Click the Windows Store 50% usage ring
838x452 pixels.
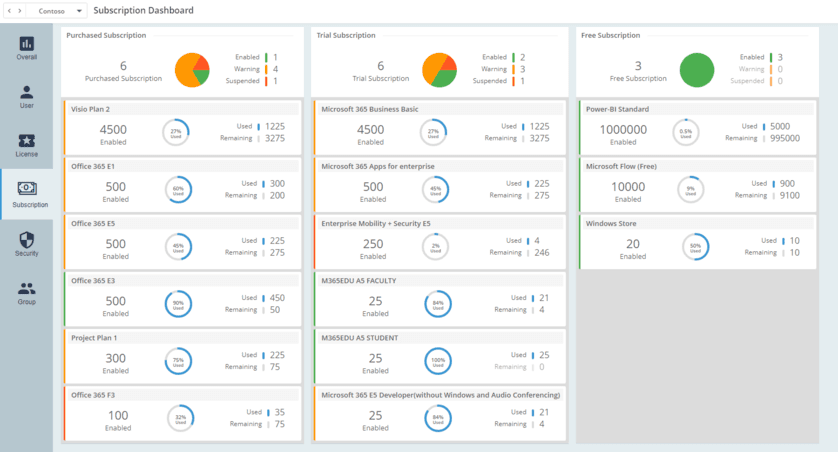pos(695,247)
